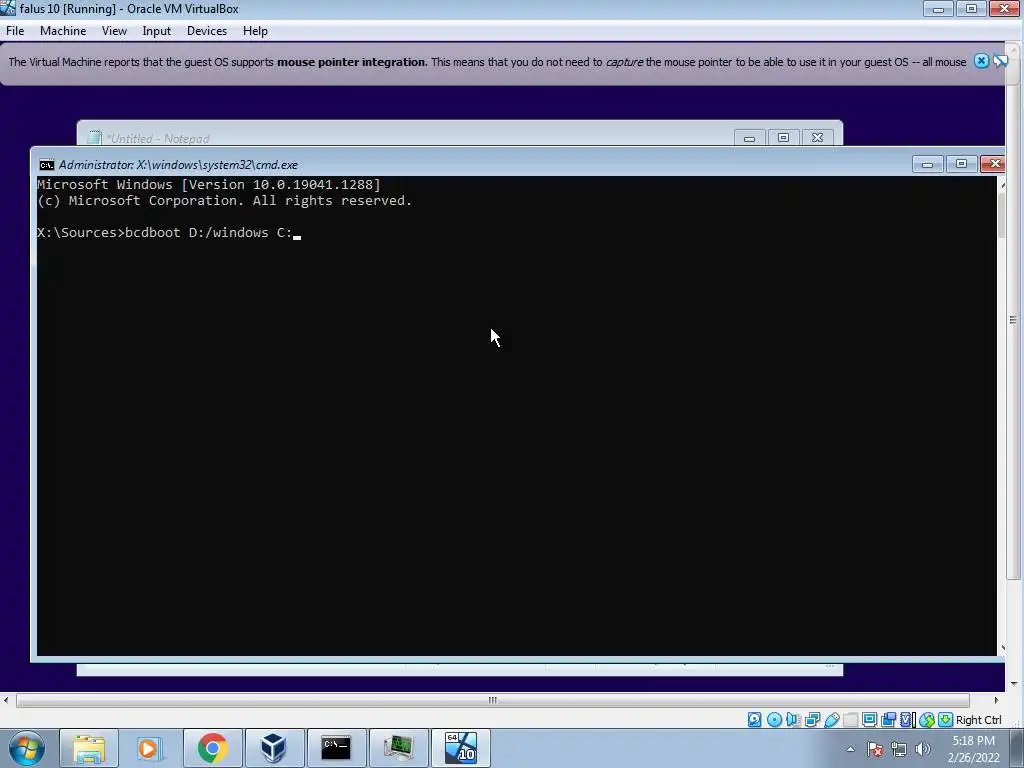
Task: Maximize the Untitled Notepad window
Action: point(784,138)
